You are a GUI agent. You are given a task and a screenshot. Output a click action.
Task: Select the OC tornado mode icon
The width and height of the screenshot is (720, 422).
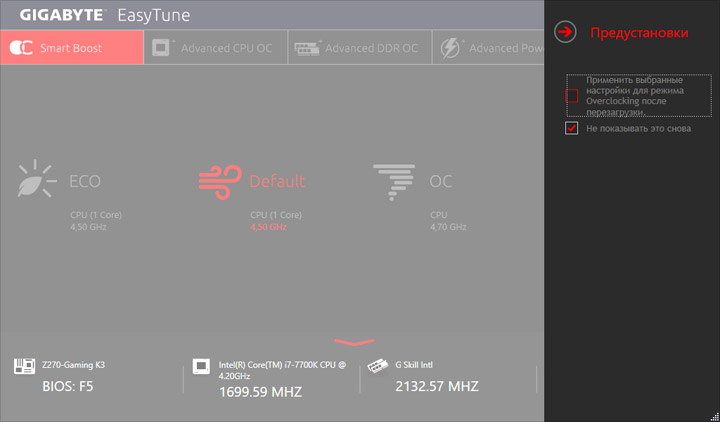click(394, 182)
